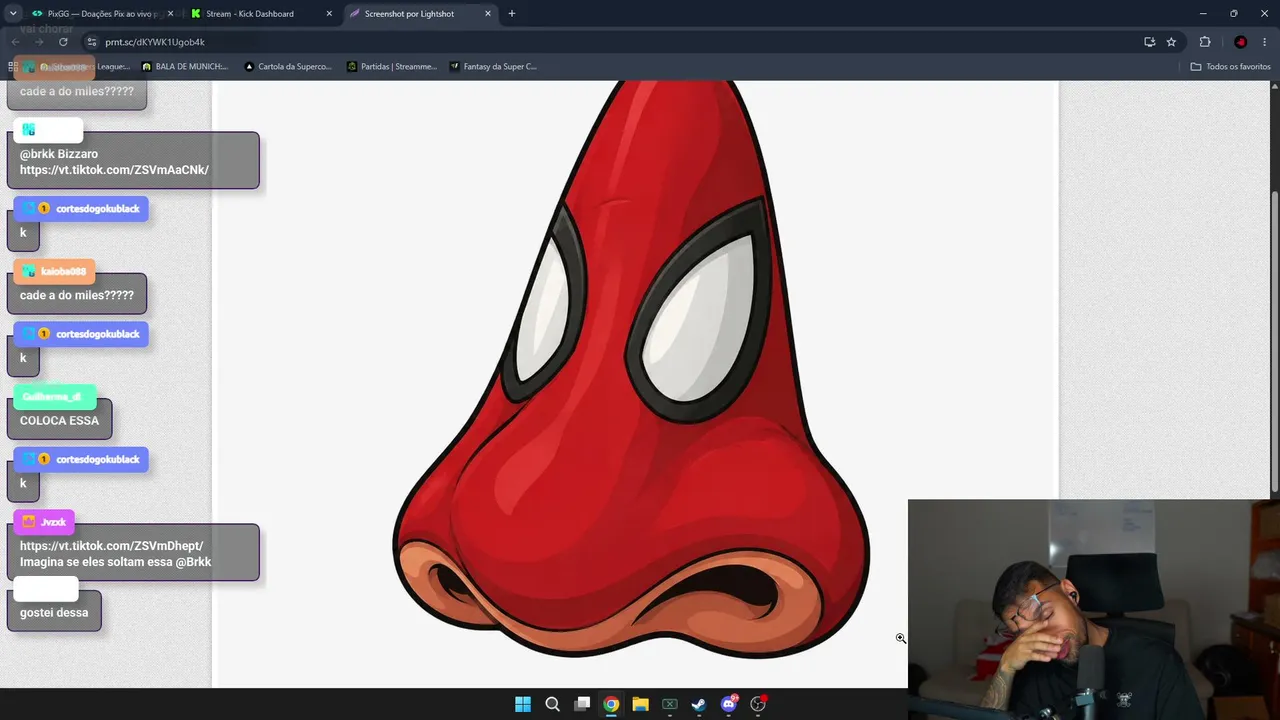Click the vt.tiktok.com/ZSVmDhept/ link in chat
Screen dimensions: 1280x720
pos(111,546)
